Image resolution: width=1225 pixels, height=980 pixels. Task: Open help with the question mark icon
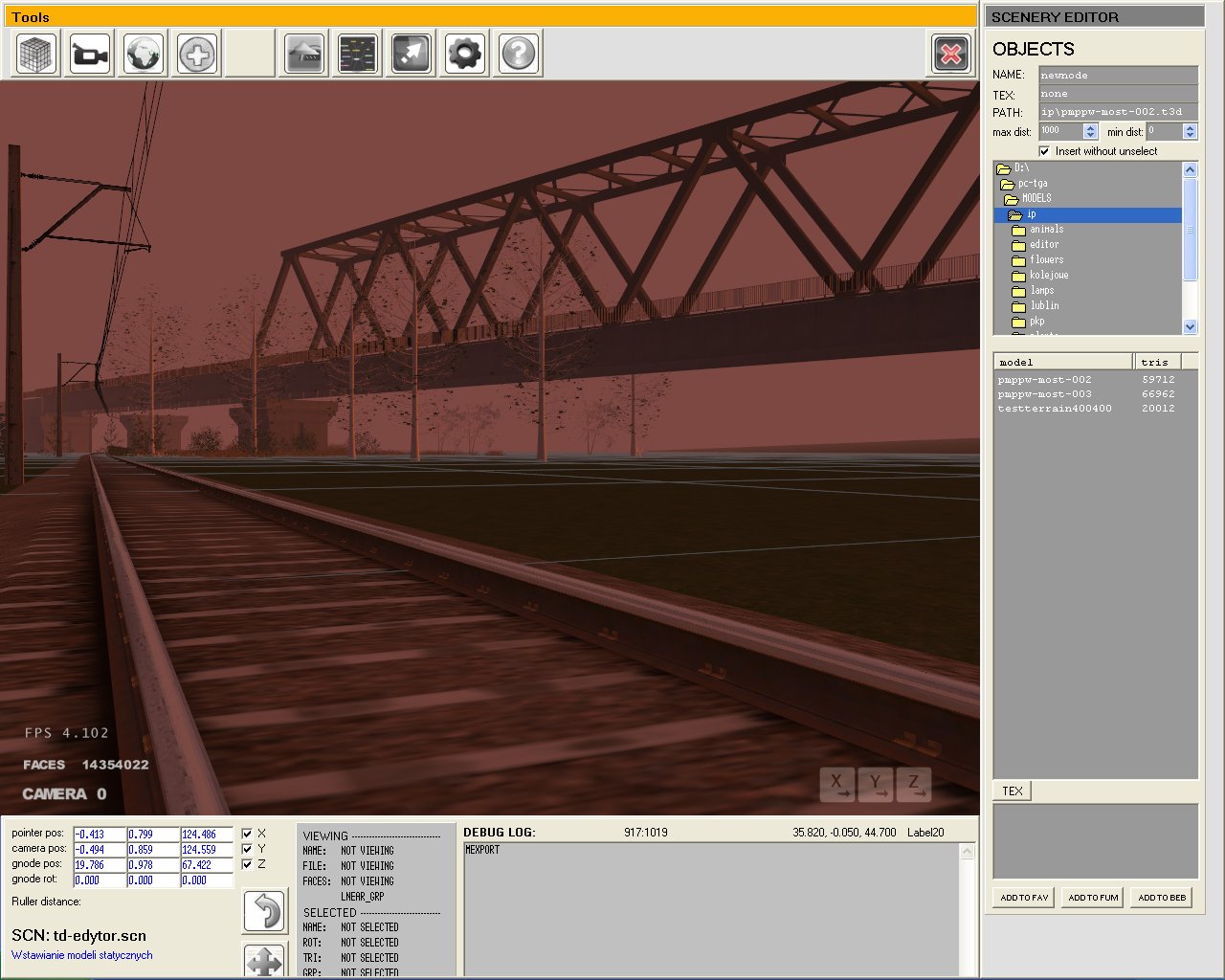point(518,54)
